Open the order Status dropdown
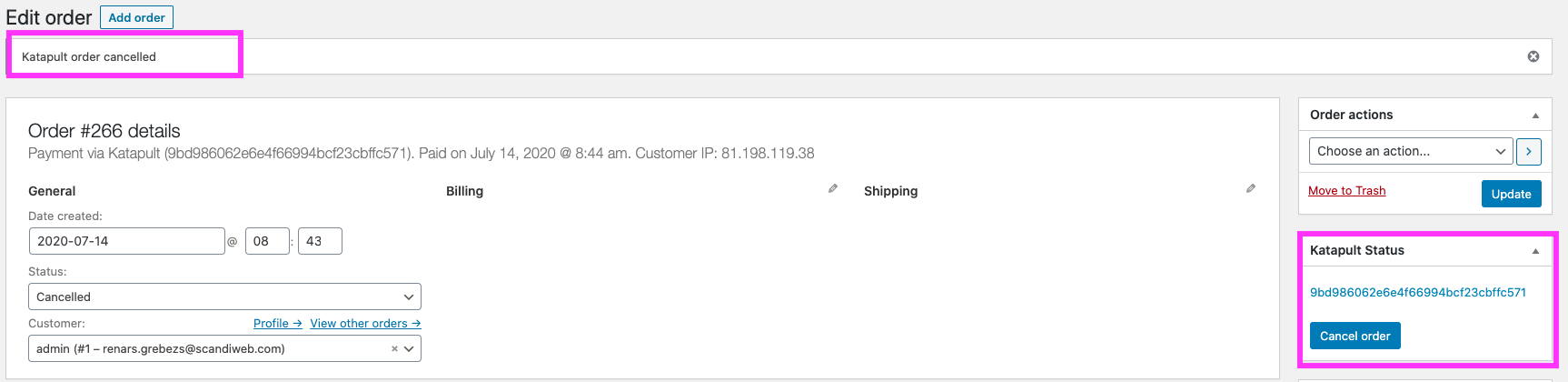 (224, 297)
